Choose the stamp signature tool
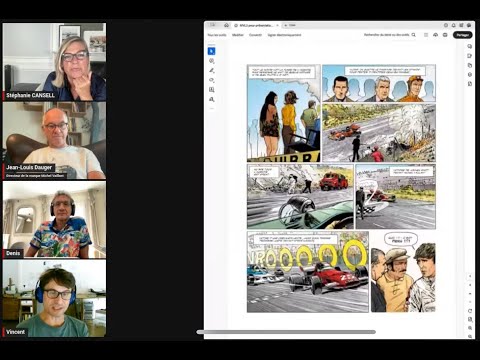 tap(211, 99)
